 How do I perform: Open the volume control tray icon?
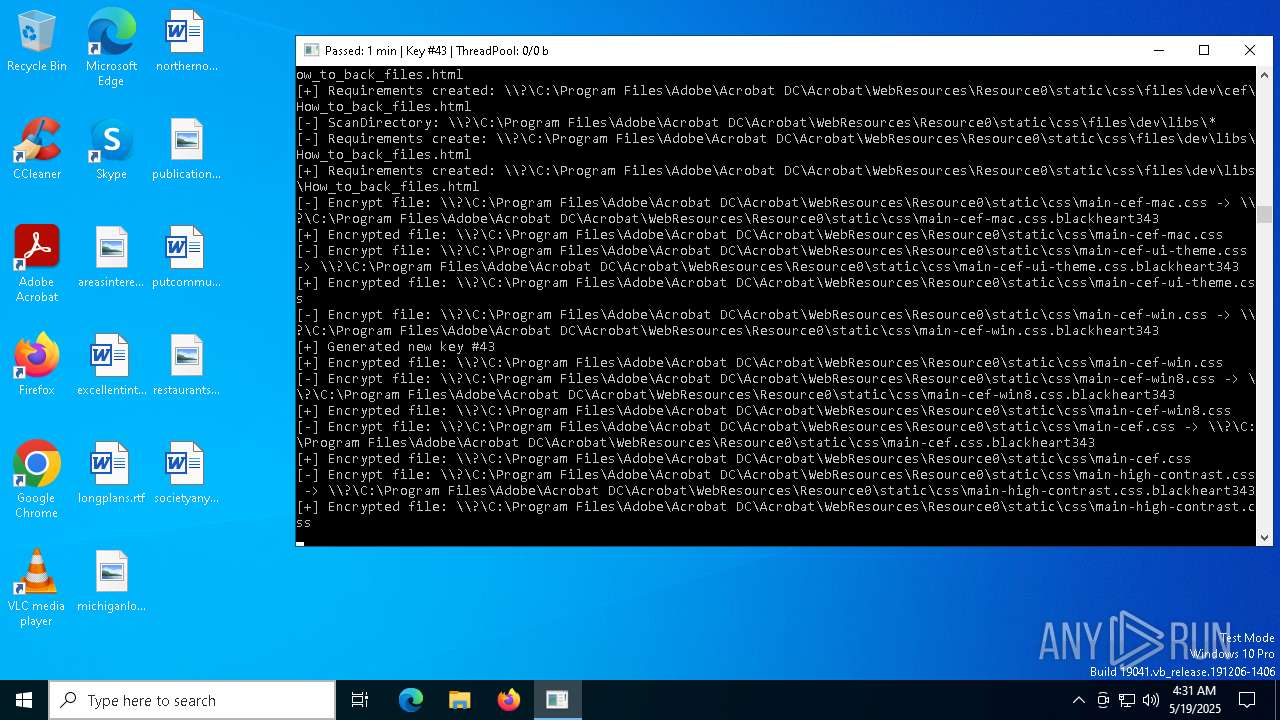(x=1151, y=700)
